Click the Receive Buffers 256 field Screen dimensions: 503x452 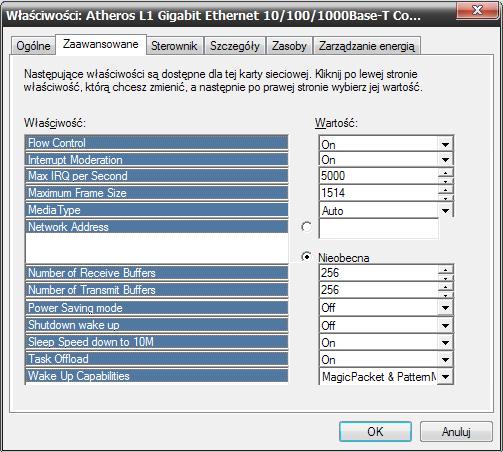[x=379, y=273]
